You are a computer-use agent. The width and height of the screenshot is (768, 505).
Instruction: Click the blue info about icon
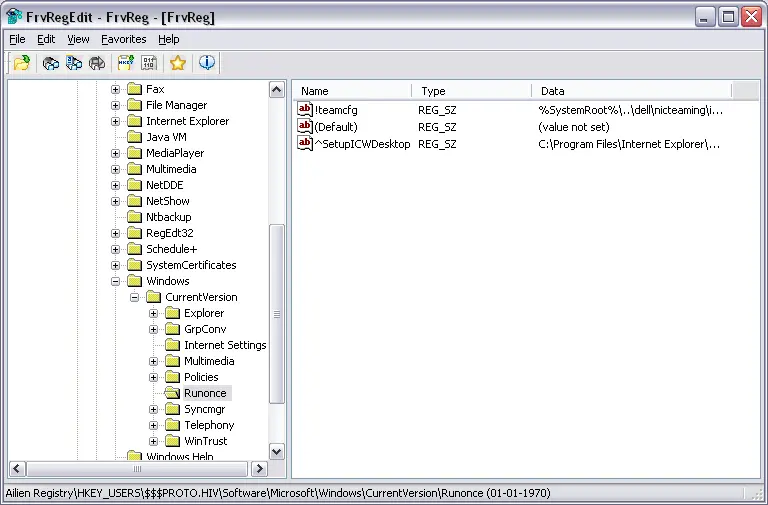[x=207, y=63]
